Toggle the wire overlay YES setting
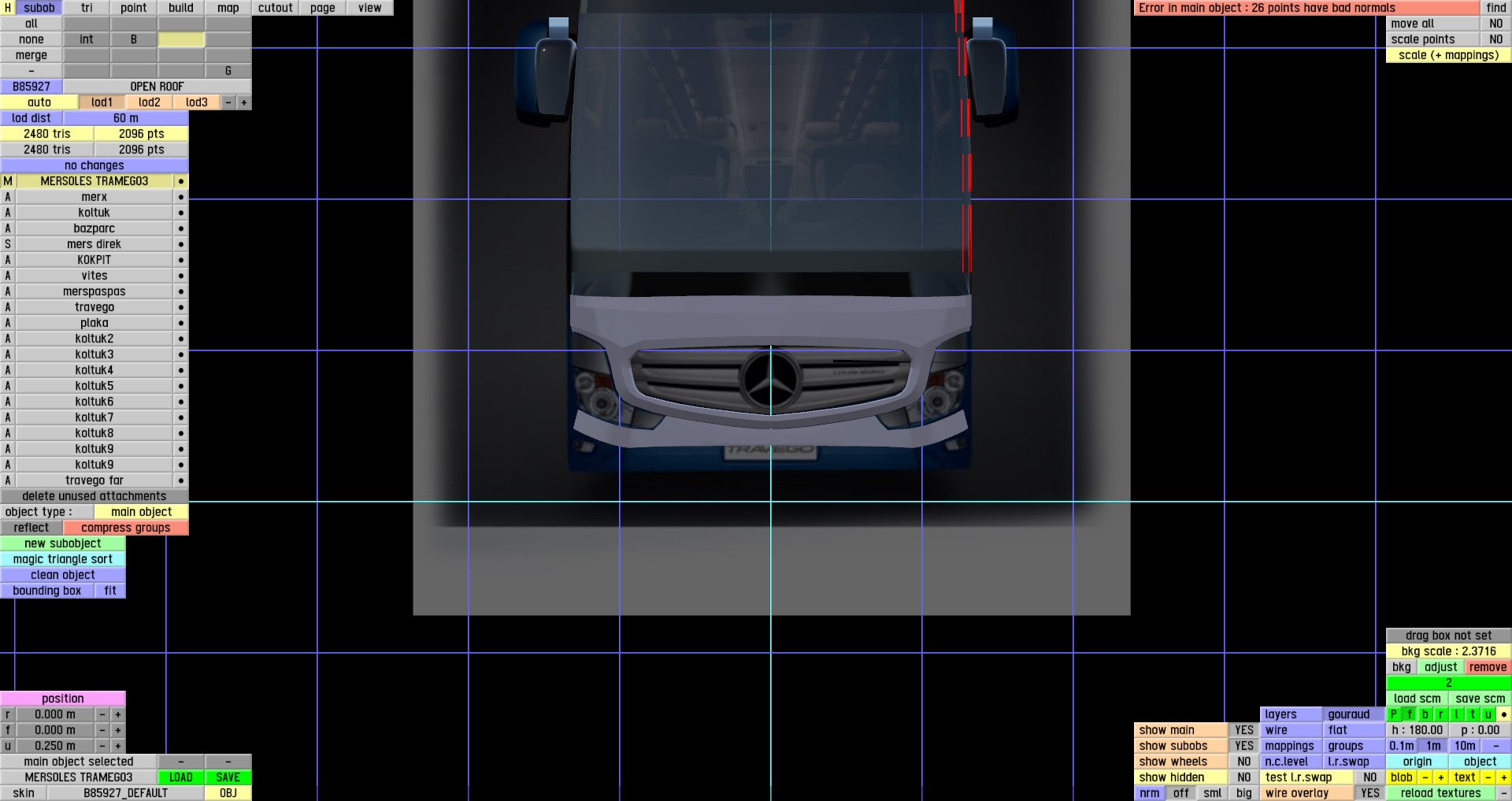 point(1370,793)
